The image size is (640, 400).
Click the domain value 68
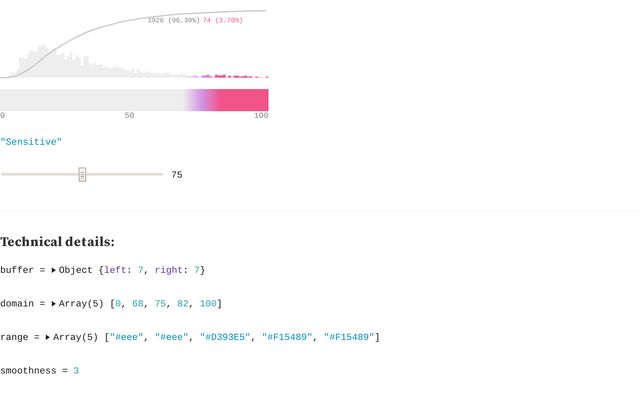138,304
